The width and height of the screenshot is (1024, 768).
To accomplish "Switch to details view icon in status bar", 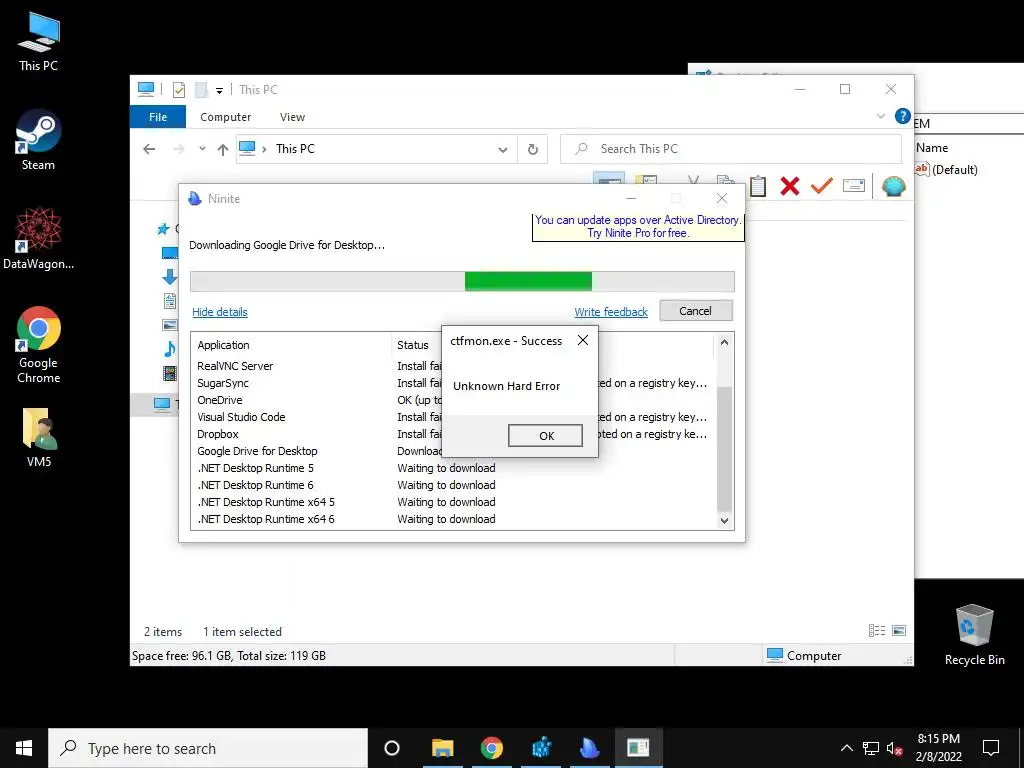I will (x=876, y=631).
